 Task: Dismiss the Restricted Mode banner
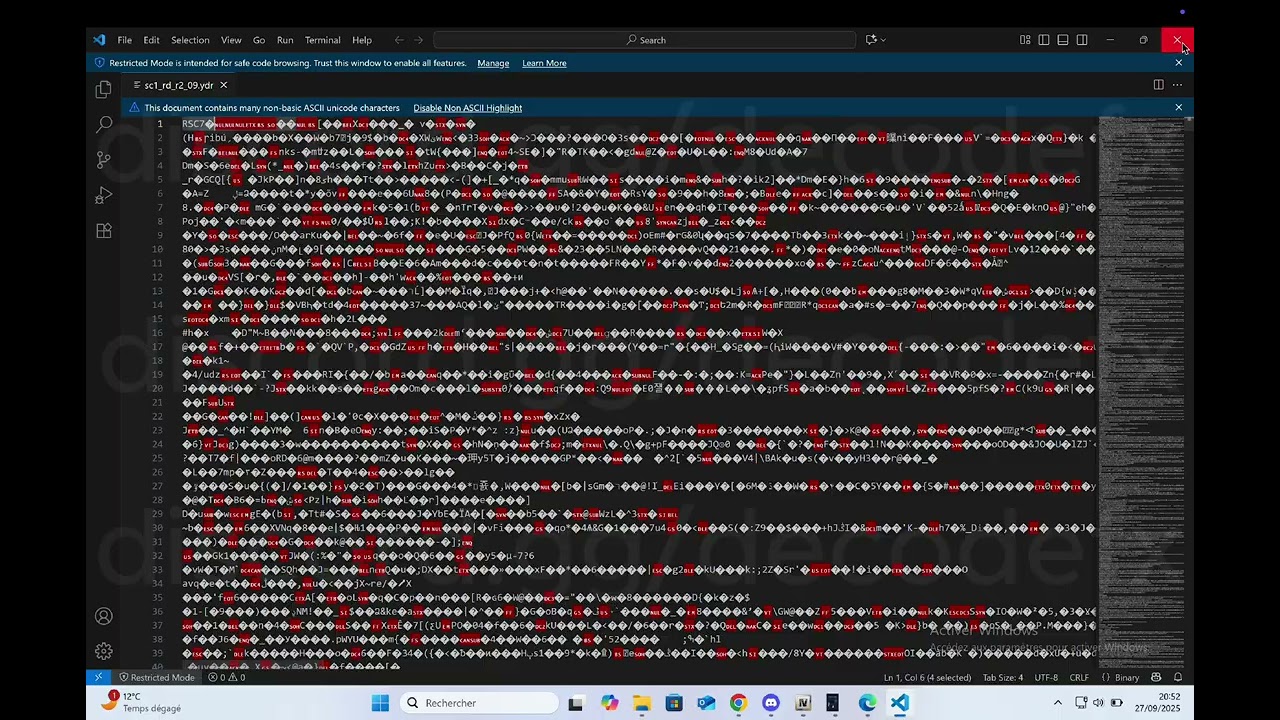(1178, 63)
